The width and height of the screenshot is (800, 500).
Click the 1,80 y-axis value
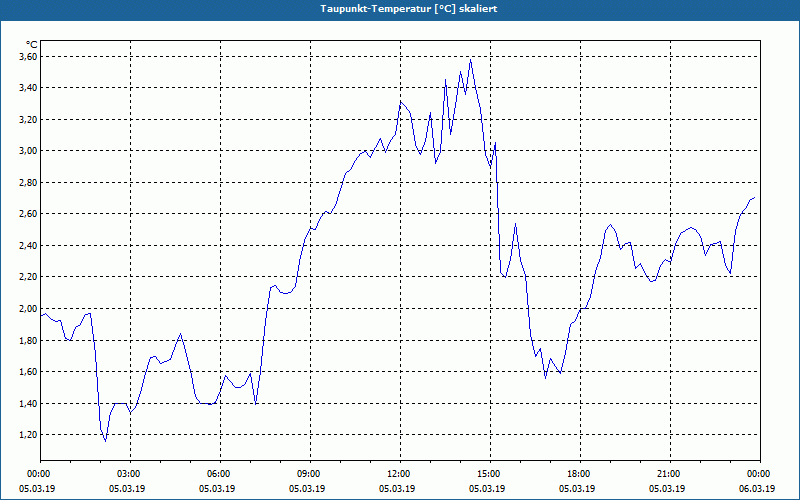coord(28,340)
